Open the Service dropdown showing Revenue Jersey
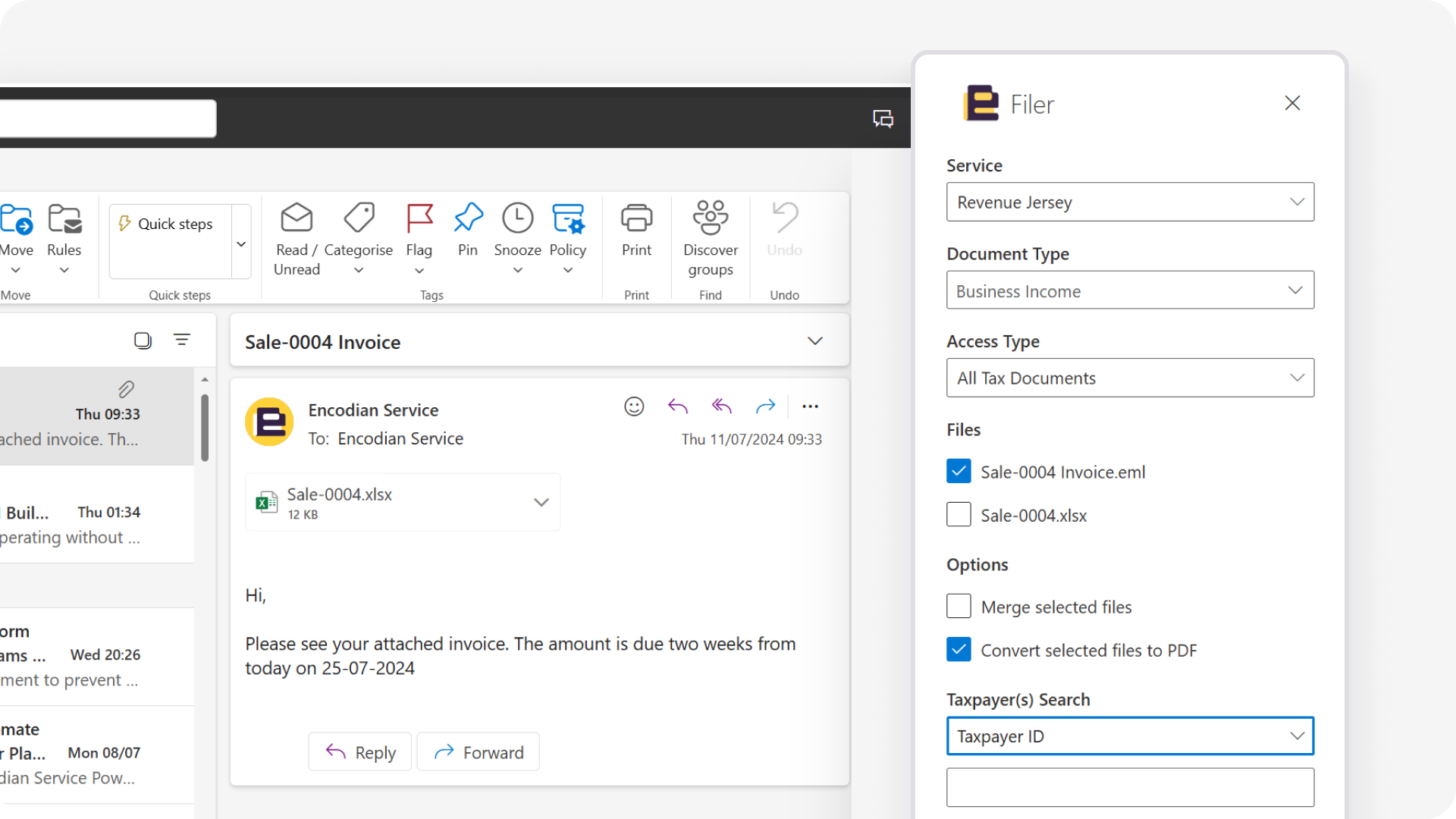Image resolution: width=1456 pixels, height=819 pixels. pos(1129,202)
